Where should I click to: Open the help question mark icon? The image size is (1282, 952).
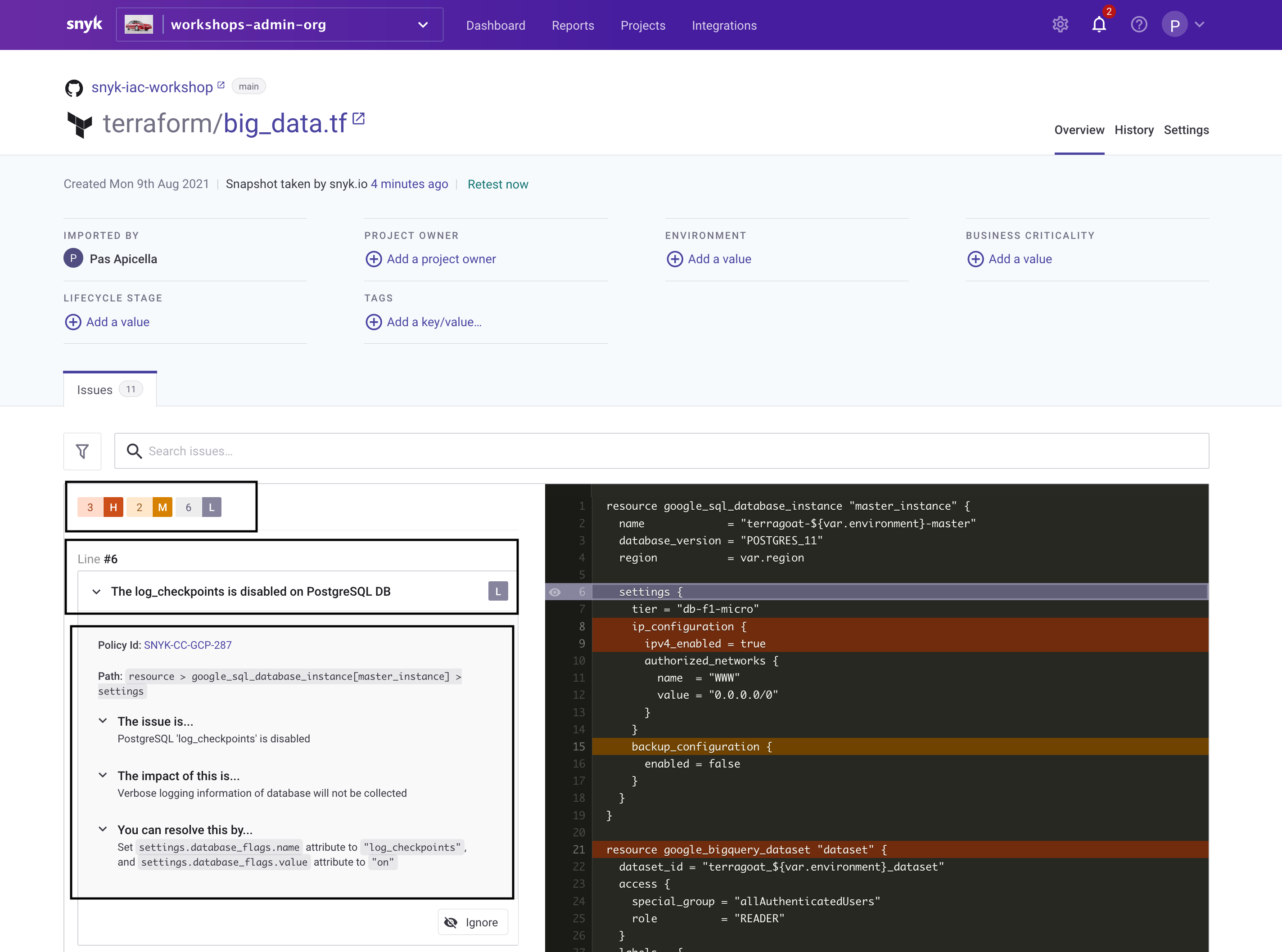[x=1138, y=24]
